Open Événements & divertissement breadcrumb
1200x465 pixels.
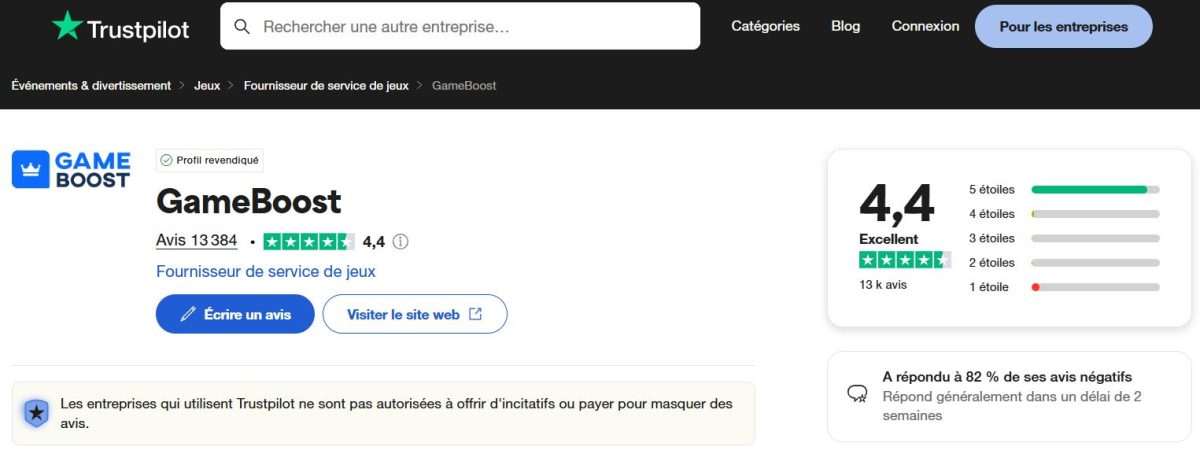[91, 86]
